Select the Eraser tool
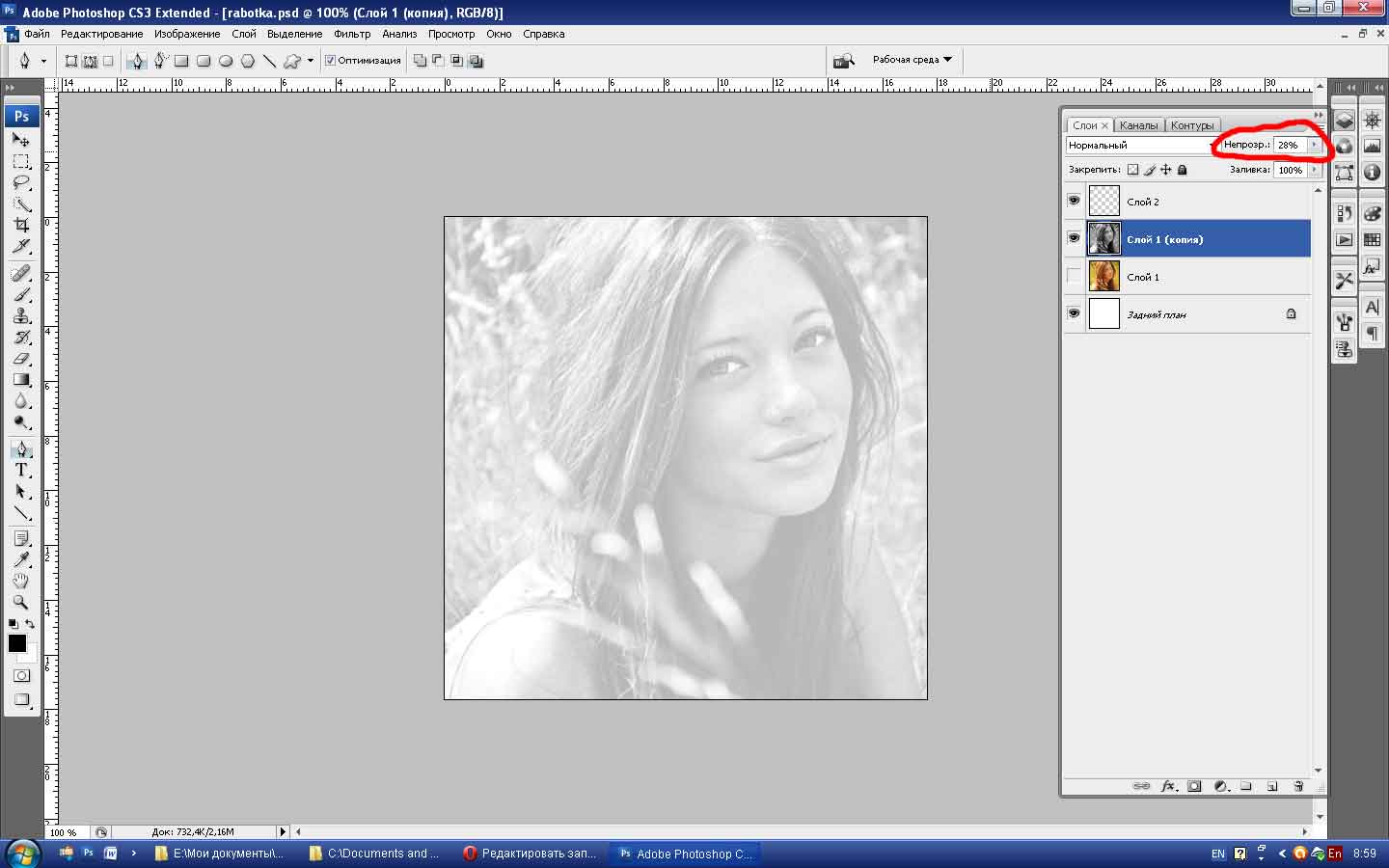 pos(21,359)
